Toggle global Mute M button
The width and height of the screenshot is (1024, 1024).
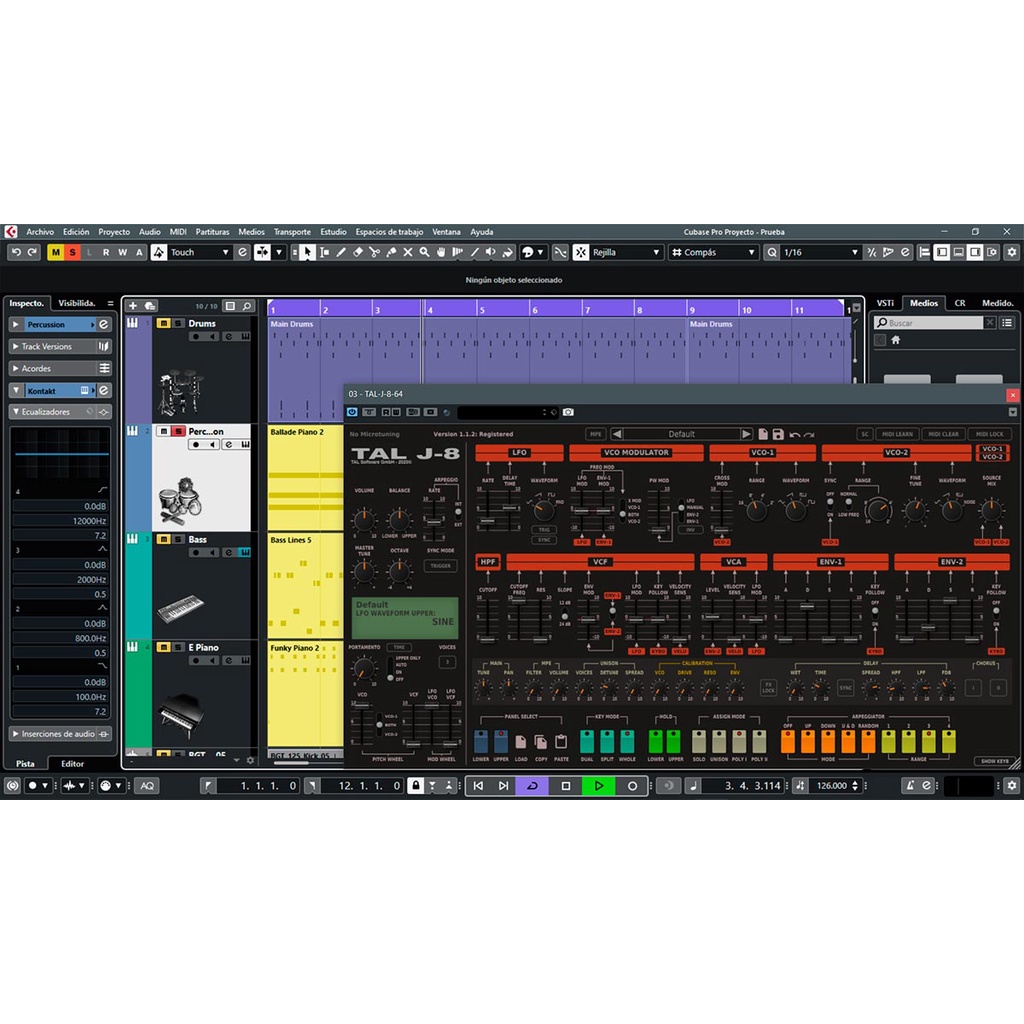(x=56, y=252)
